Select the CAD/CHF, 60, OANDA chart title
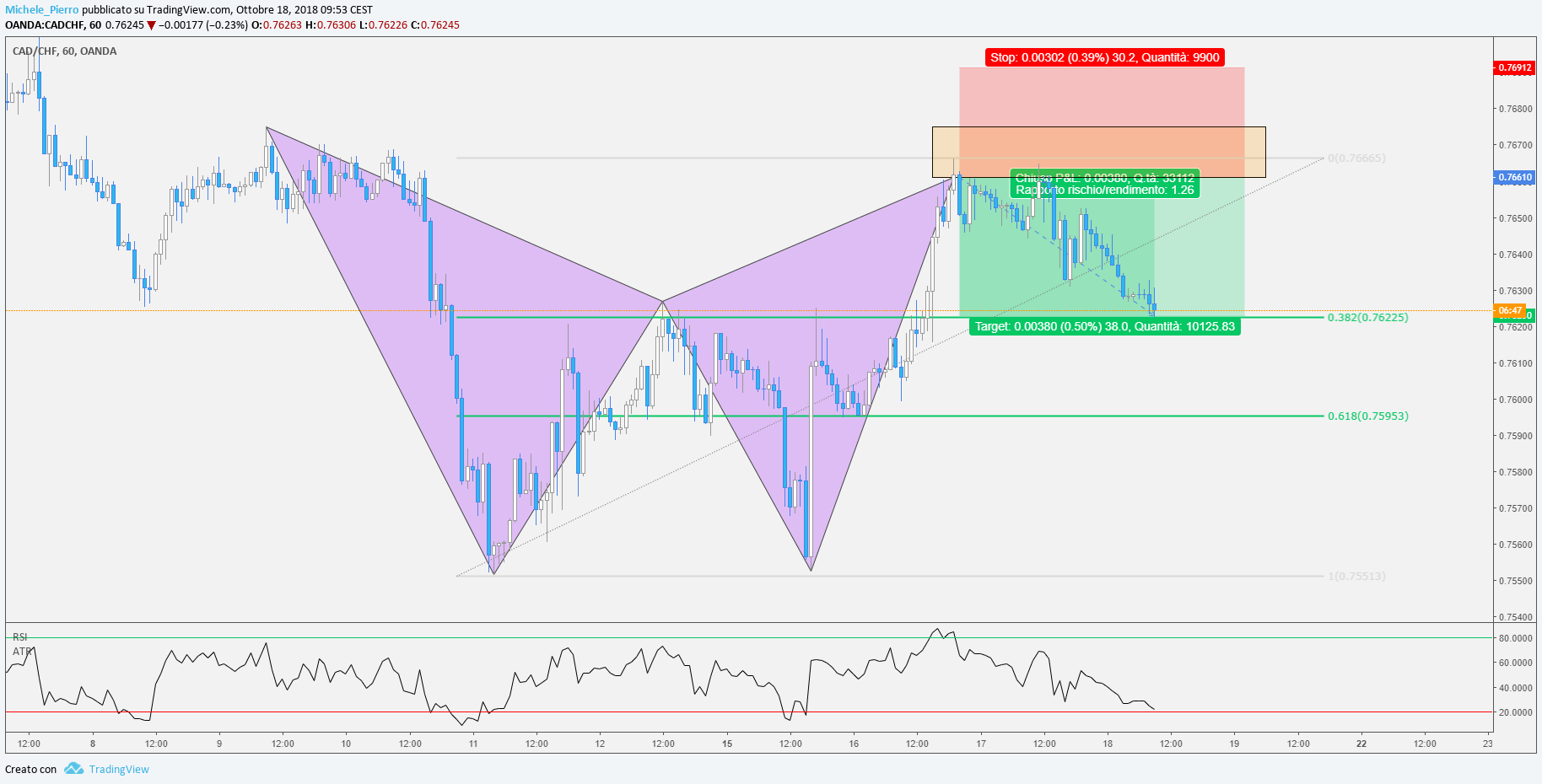Screen dimensions: 1542x784 tap(65, 51)
